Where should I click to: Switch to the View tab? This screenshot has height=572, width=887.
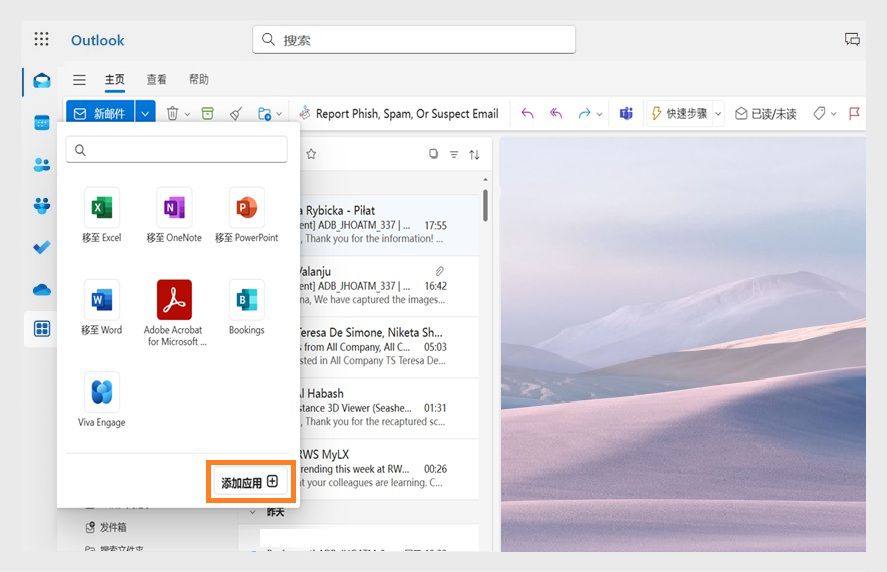(x=157, y=80)
